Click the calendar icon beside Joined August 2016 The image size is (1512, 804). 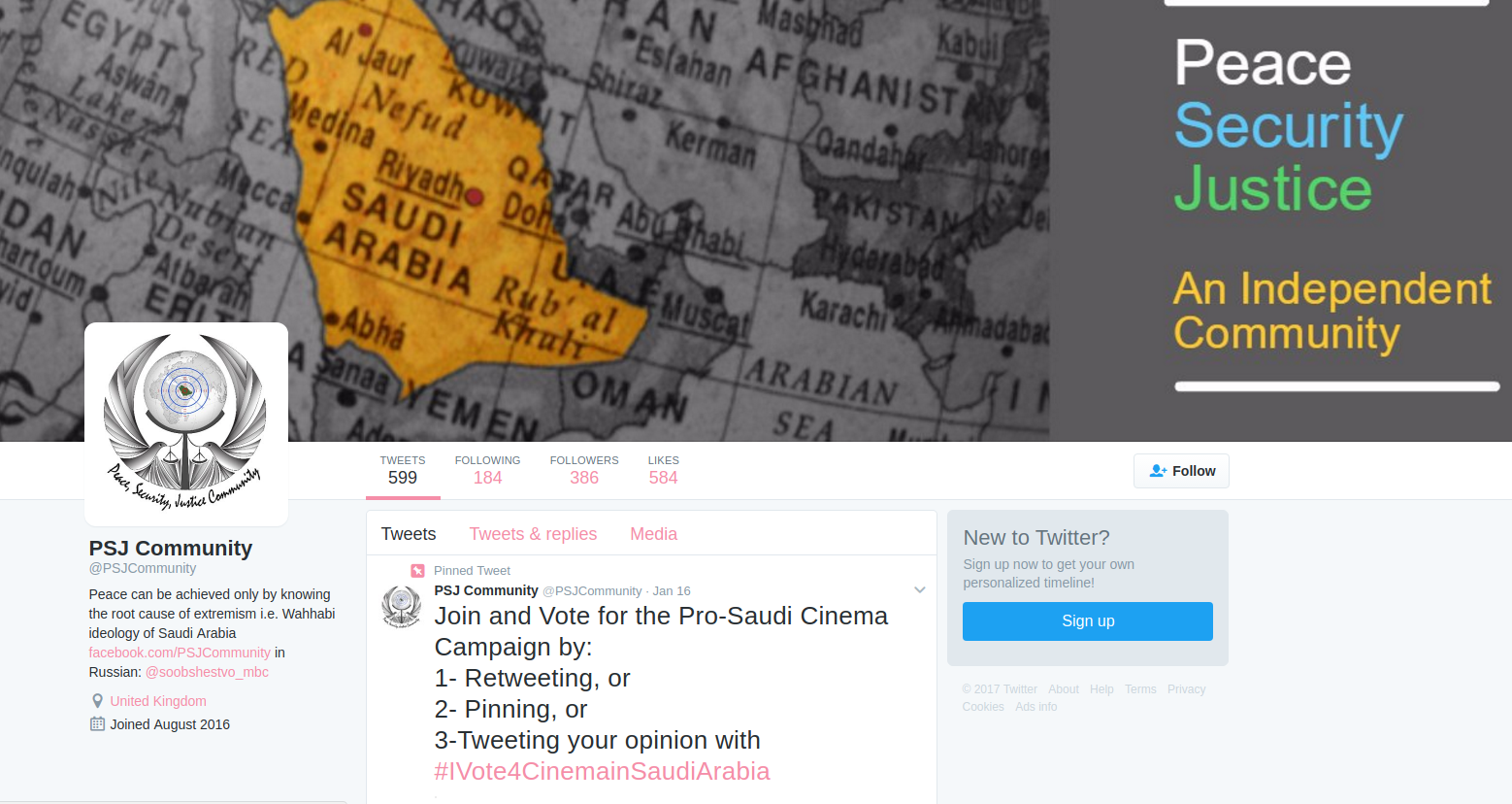tap(97, 724)
